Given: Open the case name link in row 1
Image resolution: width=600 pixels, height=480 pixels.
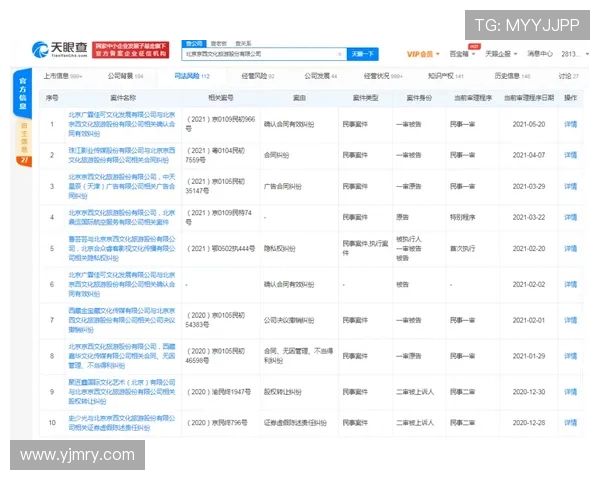Looking at the screenshot, I should tap(122, 124).
